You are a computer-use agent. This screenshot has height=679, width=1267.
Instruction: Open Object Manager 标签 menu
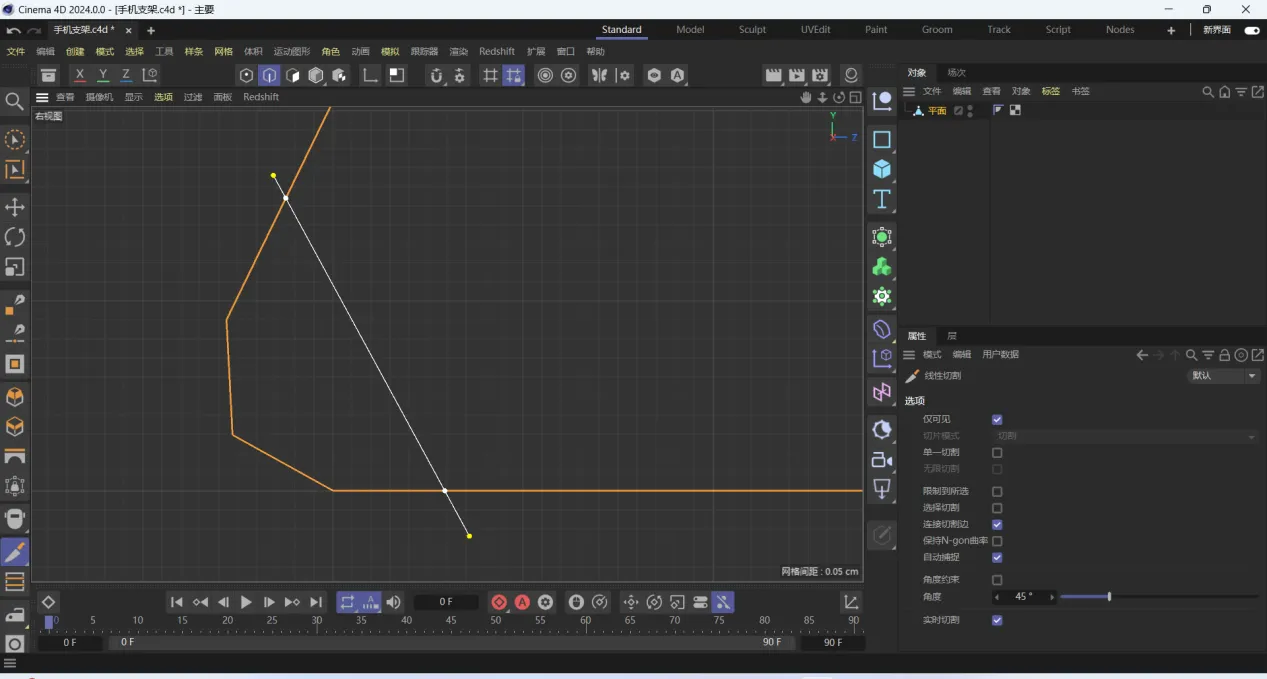[x=1051, y=91]
